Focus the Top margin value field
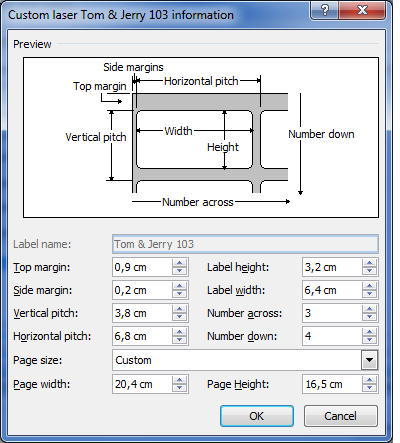This screenshot has height=443, width=400. [143, 267]
